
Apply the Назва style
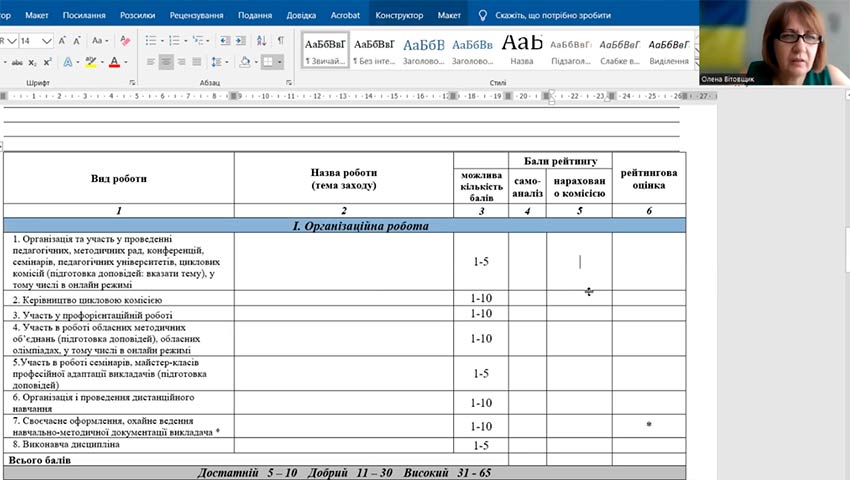point(521,49)
